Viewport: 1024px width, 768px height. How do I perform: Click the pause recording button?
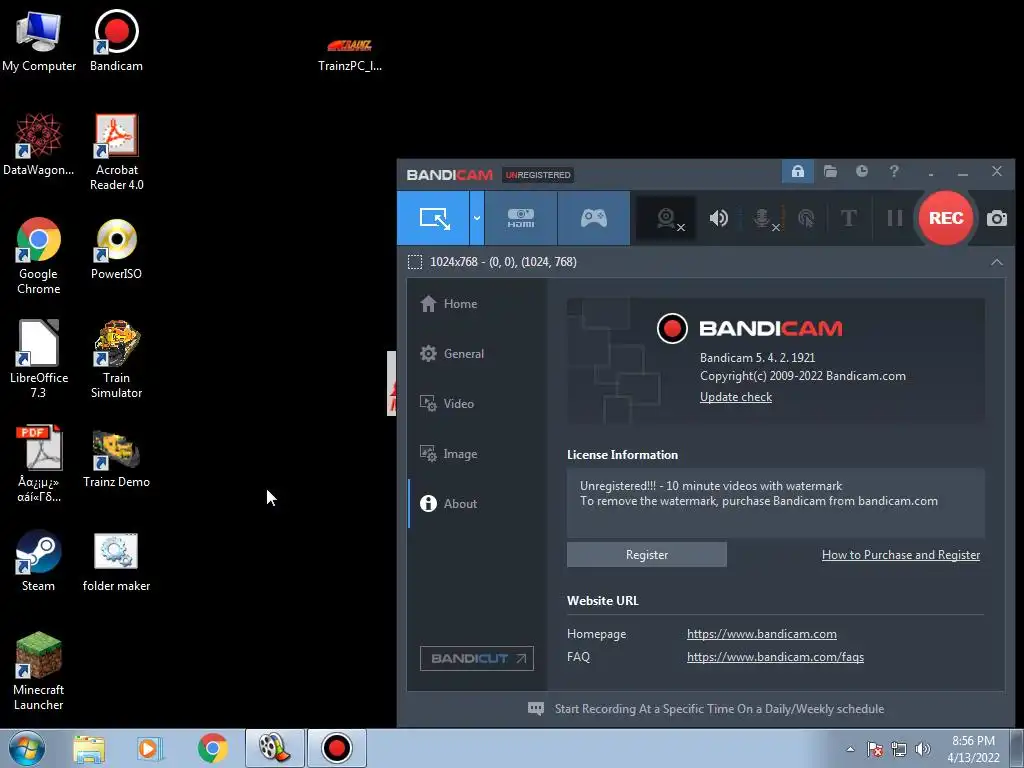895,218
